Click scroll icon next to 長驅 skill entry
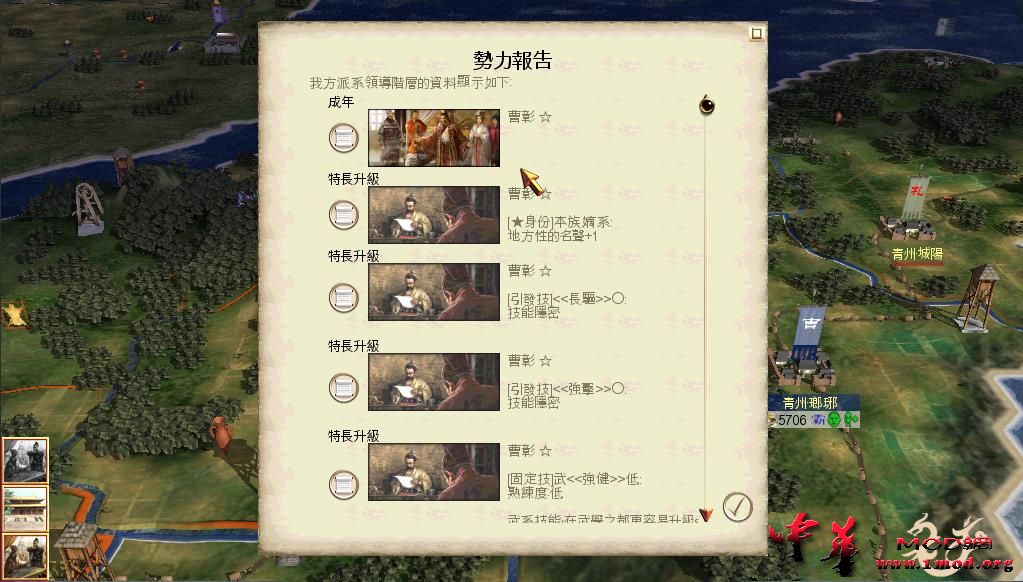1023x582 pixels. point(343,298)
